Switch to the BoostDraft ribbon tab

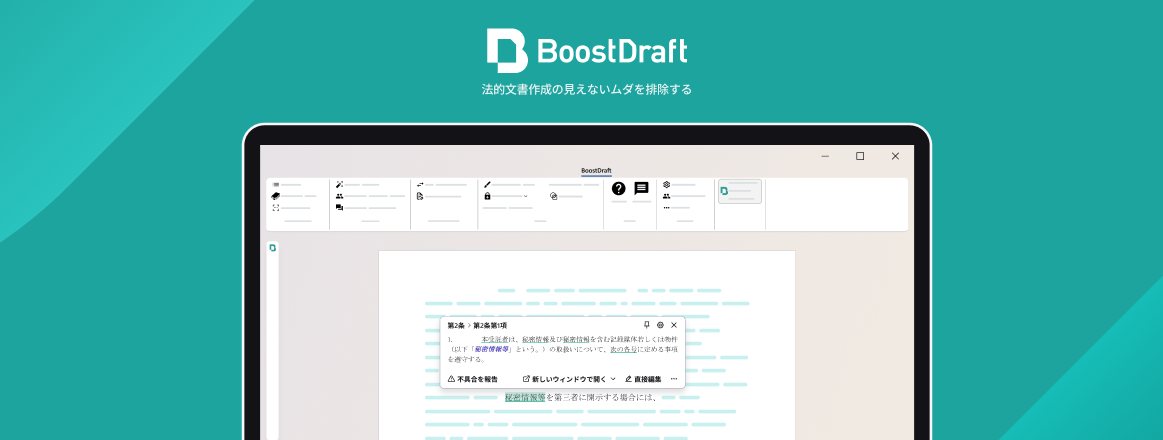coord(596,171)
